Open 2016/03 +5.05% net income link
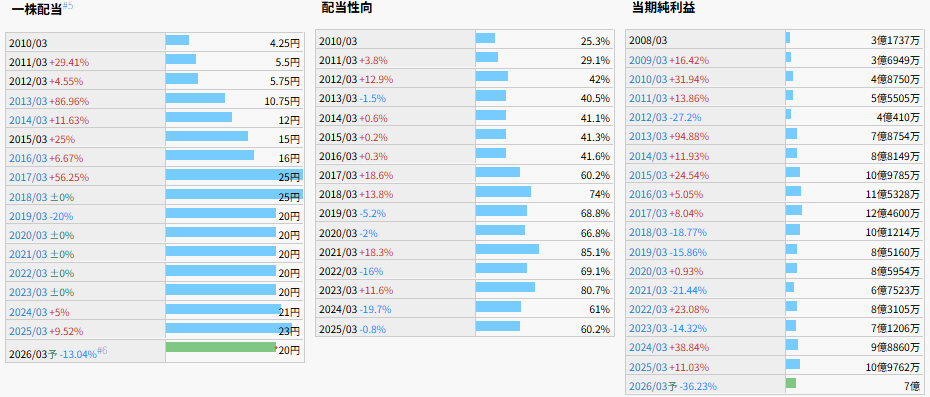930x397 pixels. click(x=648, y=194)
